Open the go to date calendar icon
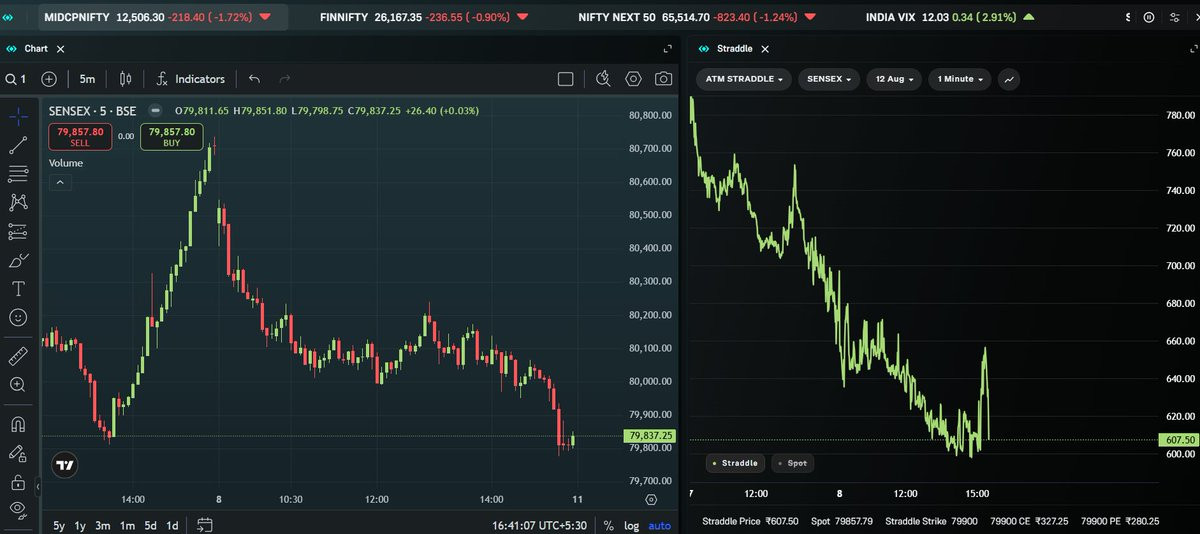The image size is (1200, 534). 205,525
